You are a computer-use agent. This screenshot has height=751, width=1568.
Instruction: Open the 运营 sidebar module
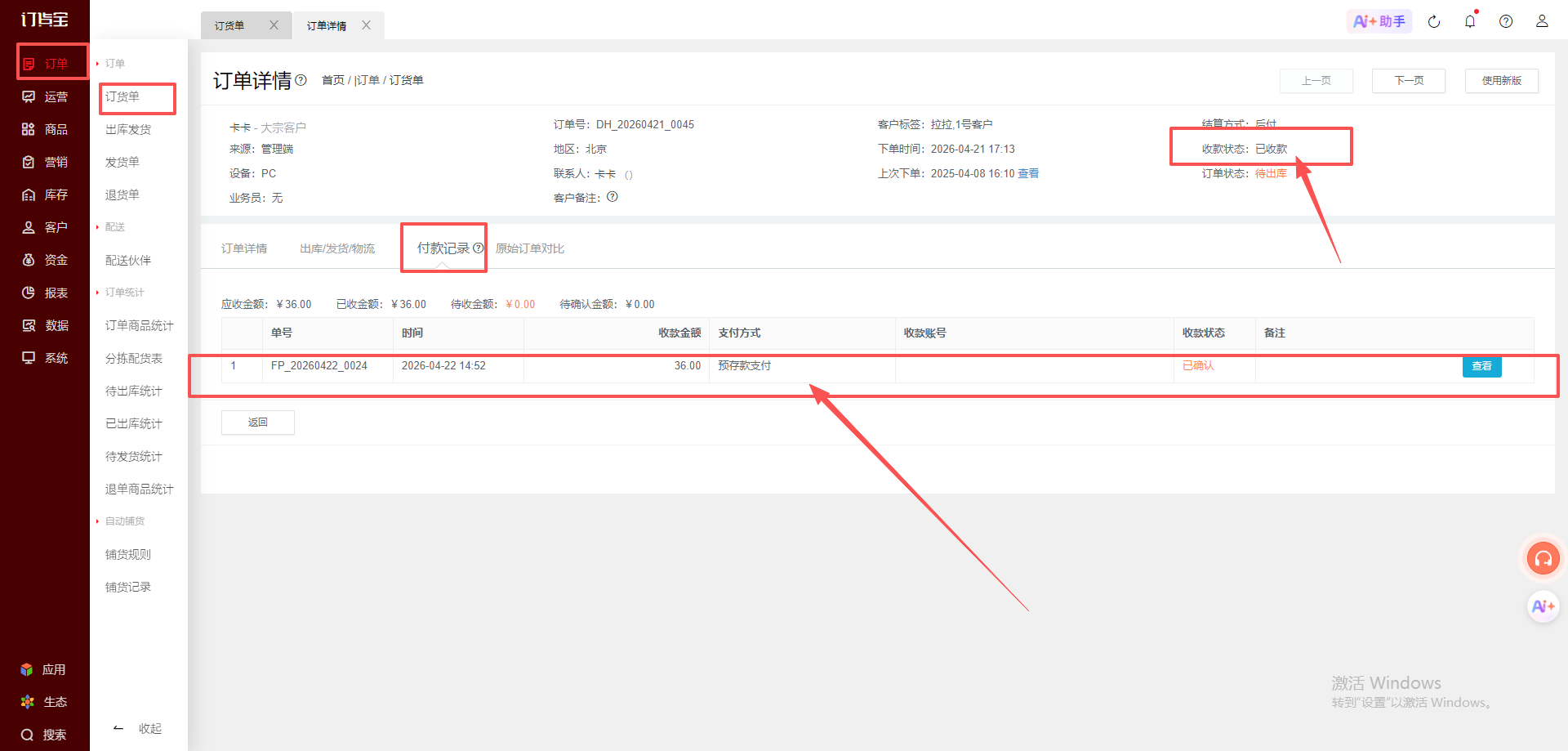[x=45, y=96]
